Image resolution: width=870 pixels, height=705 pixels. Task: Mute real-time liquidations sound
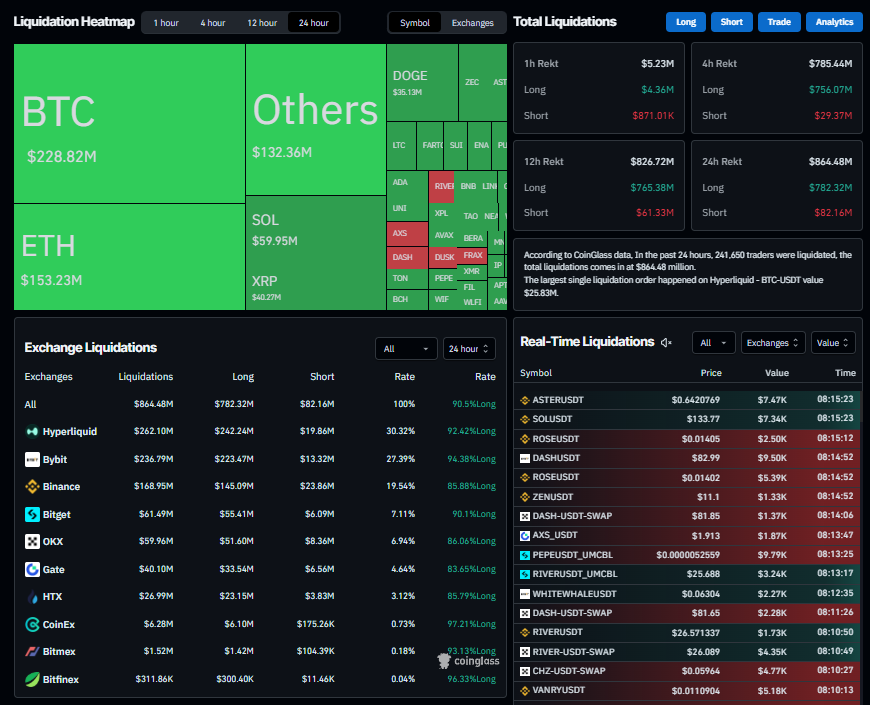point(667,342)
